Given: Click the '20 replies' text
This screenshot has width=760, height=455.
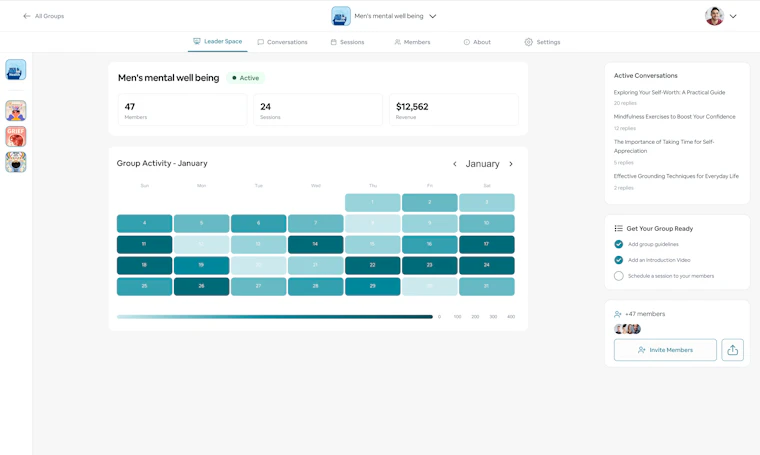Looking at the screenshot, I should pyautogui.click(x=625, y=103).
